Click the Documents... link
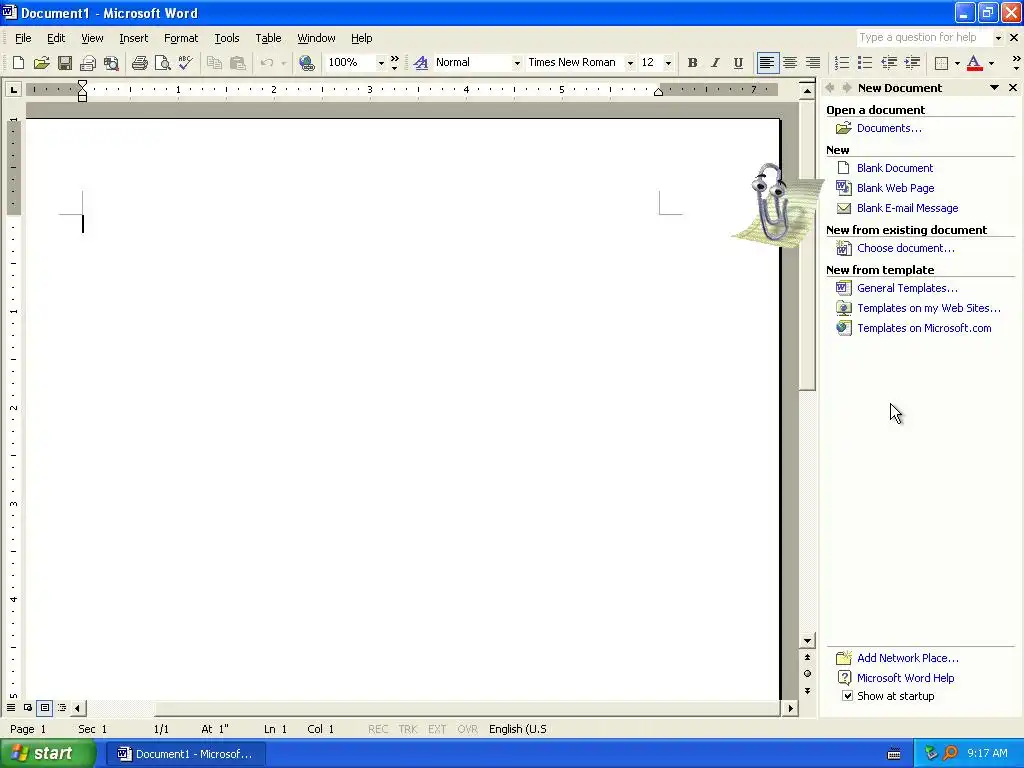 tap(889, 128)
